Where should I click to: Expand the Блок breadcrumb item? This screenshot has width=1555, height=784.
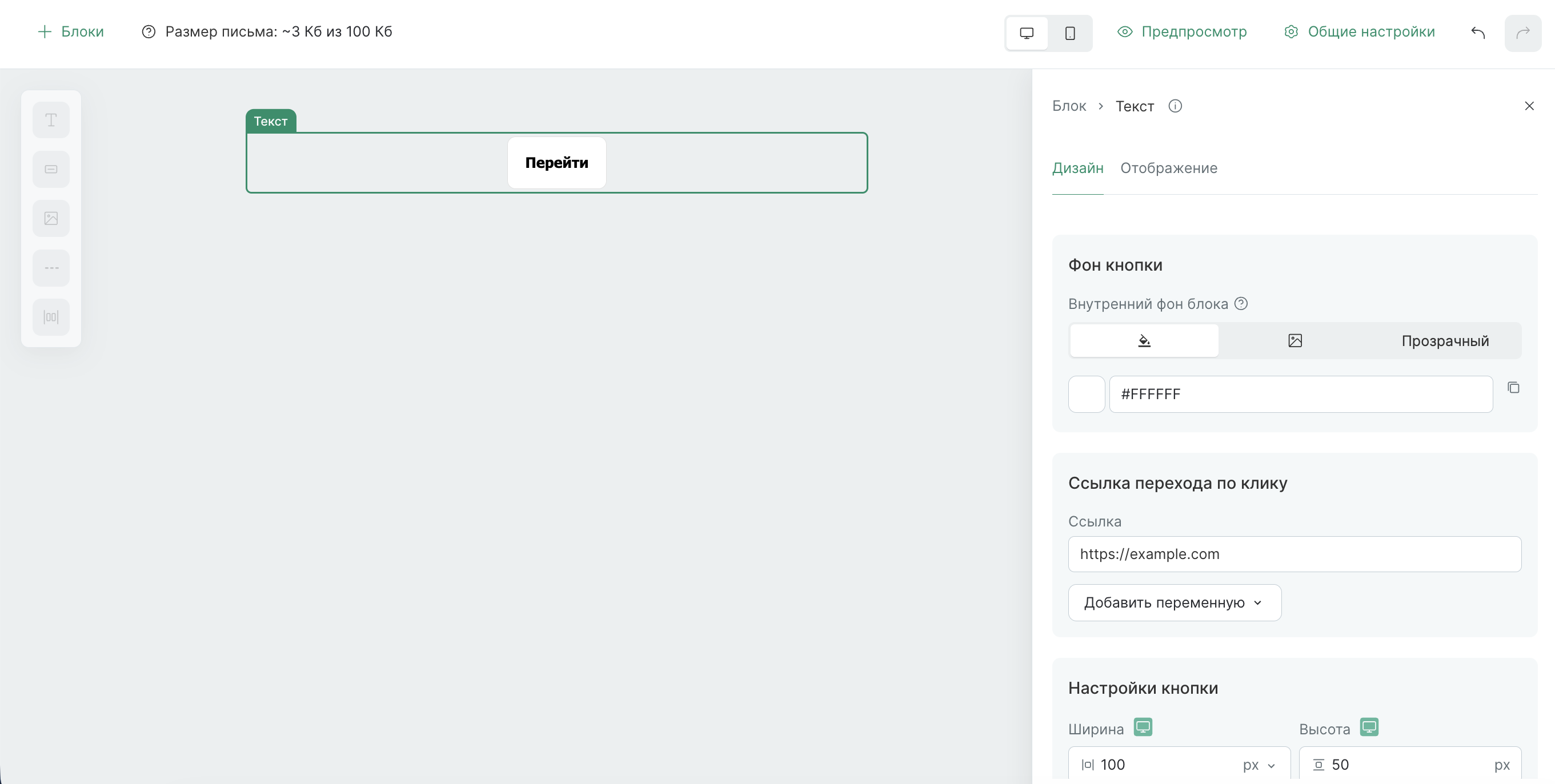[1069, 106]
